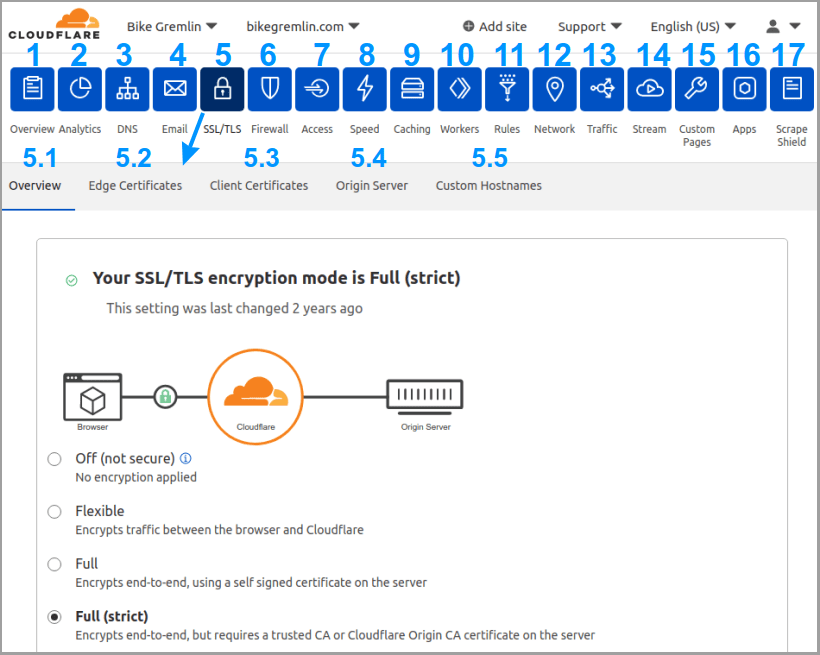Click the Scrape Shield label text
Viewport: 820px width, 655px height.
pos(792,135)
